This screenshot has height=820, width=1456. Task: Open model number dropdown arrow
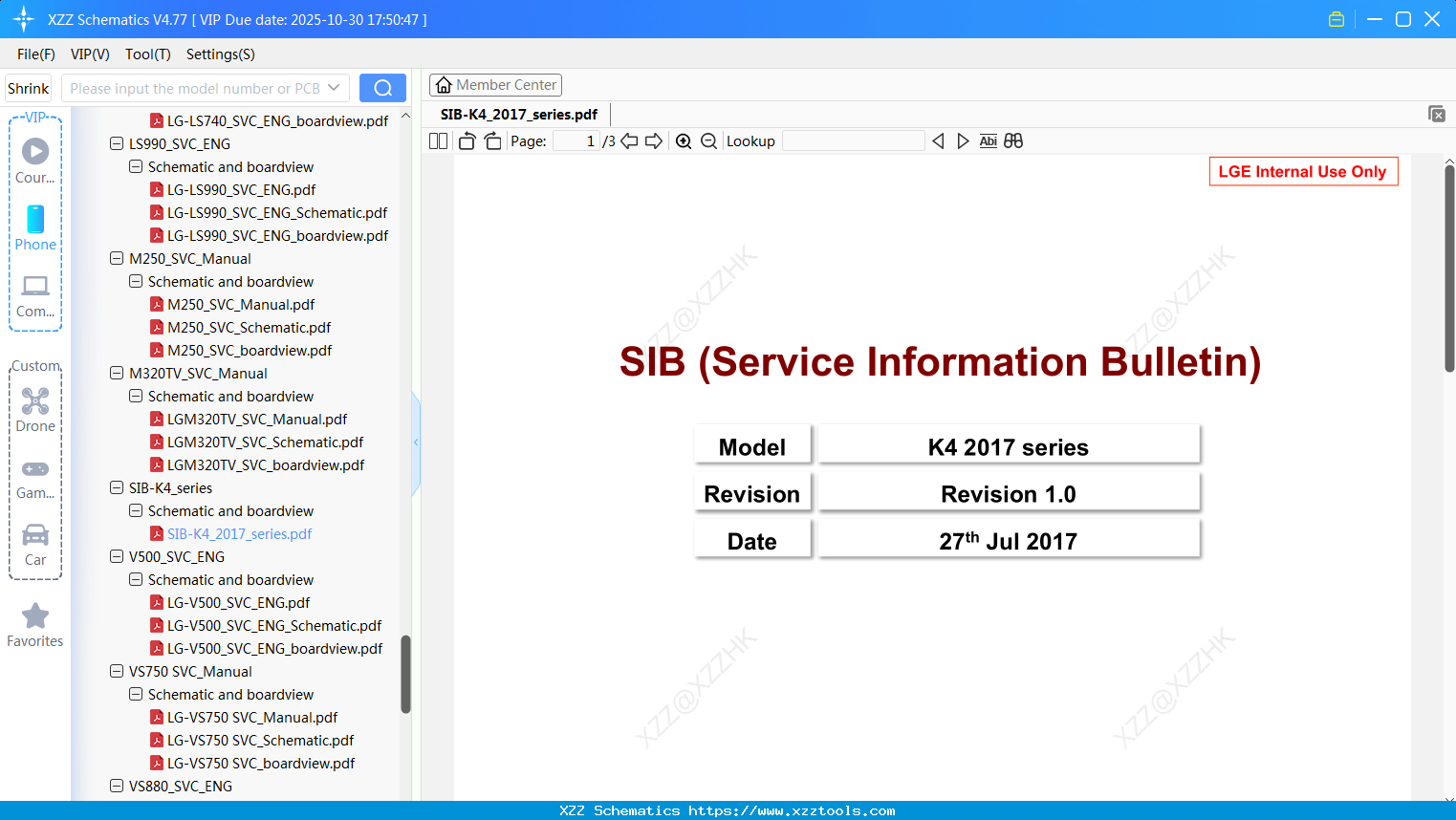click(334, 88)
